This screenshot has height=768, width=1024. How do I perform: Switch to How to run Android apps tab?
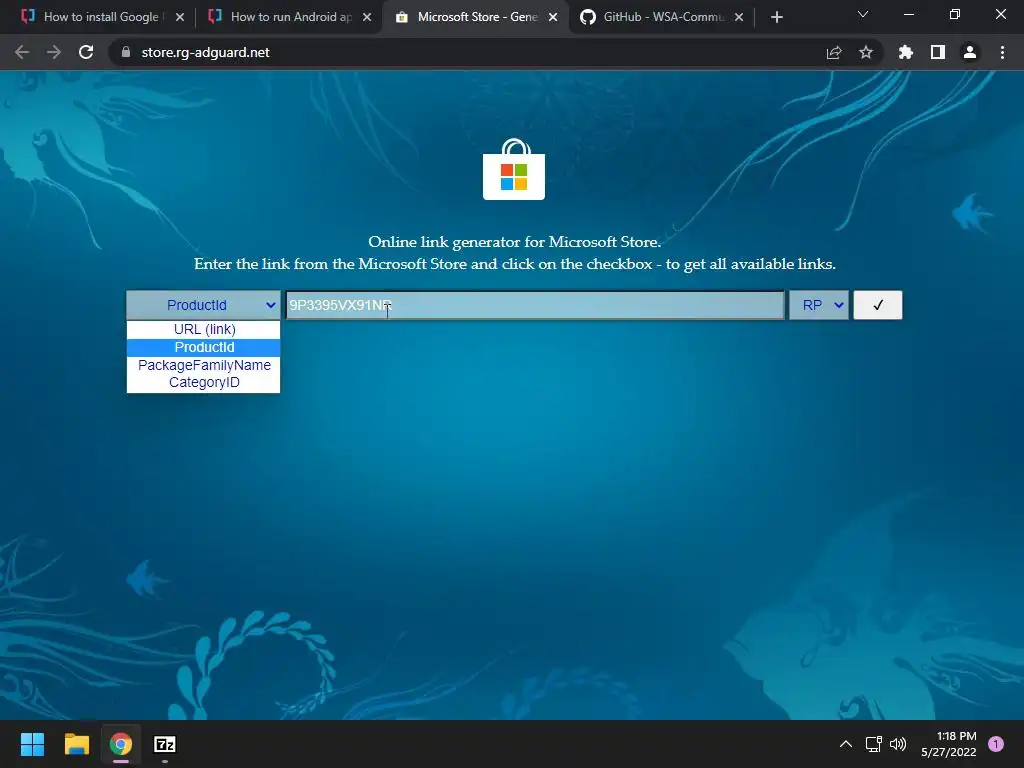tap(291, 17)
